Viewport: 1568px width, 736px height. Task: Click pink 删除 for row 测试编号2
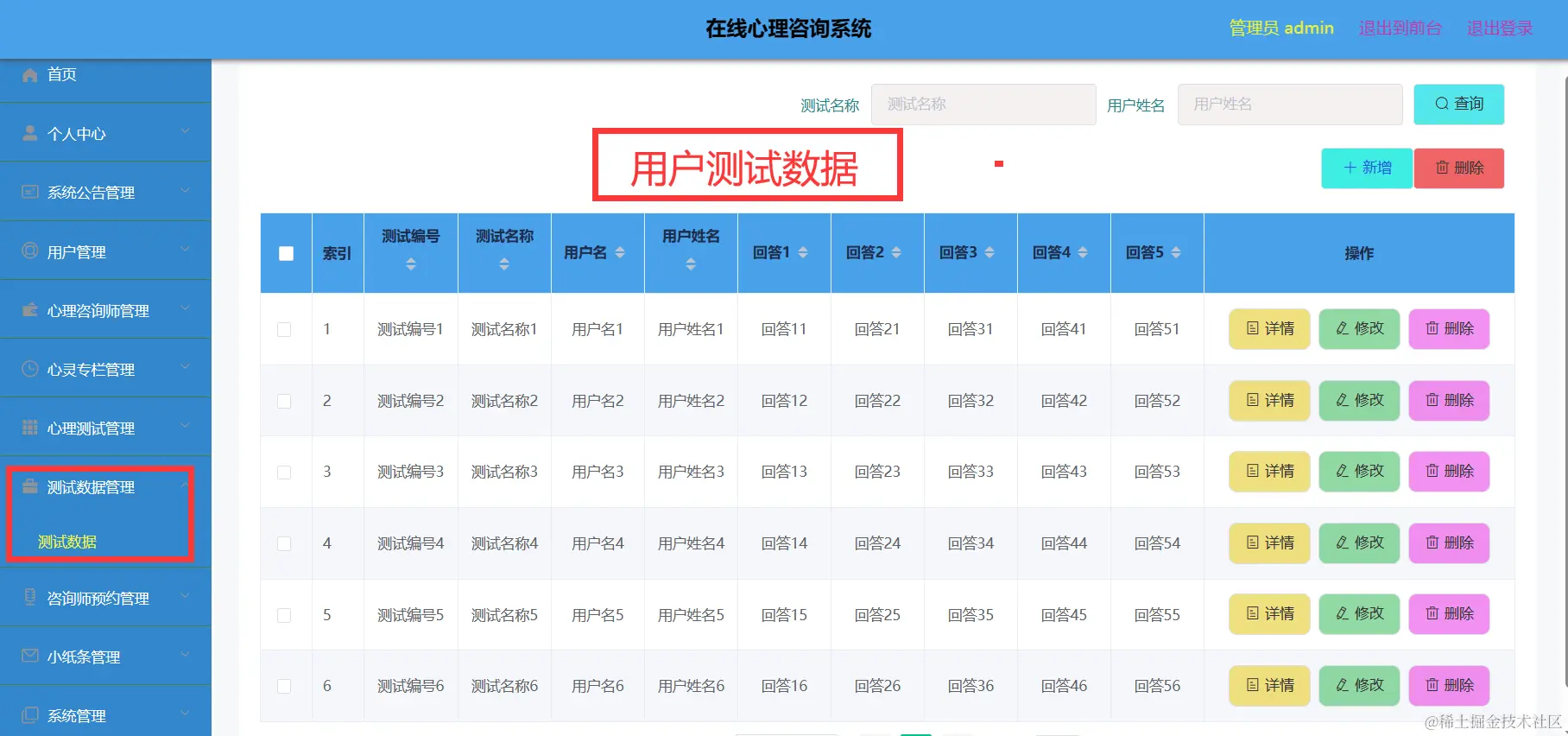click(1449, 401)
